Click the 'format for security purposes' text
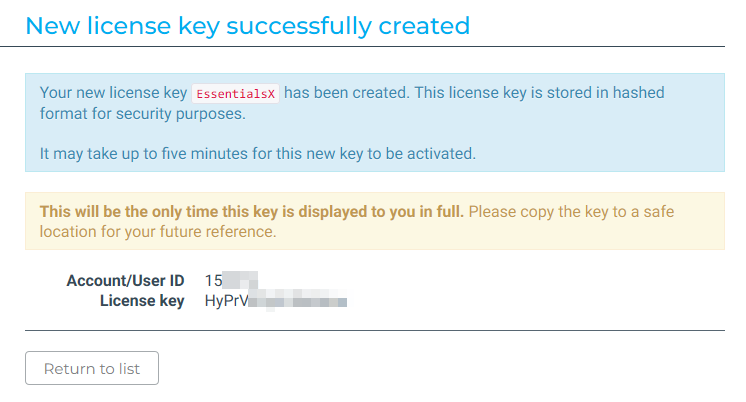 pyautogui.click(x=142, y=114)
